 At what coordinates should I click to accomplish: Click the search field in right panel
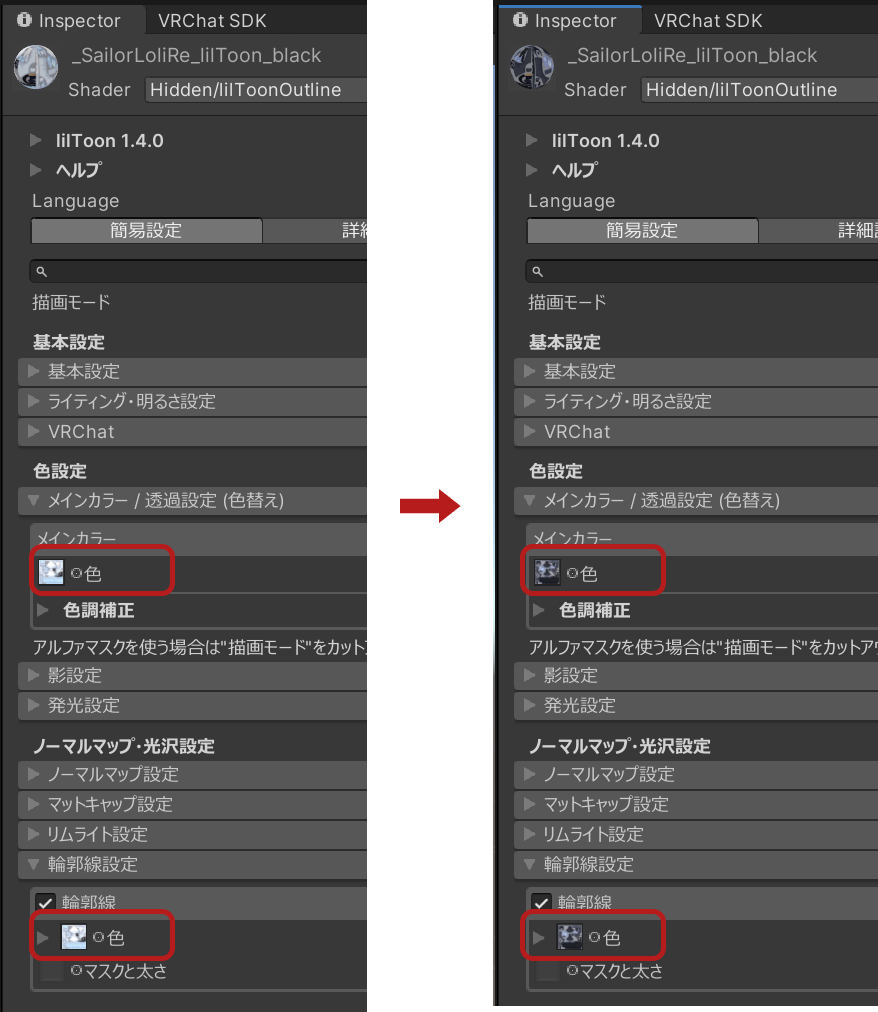point(702,272)
